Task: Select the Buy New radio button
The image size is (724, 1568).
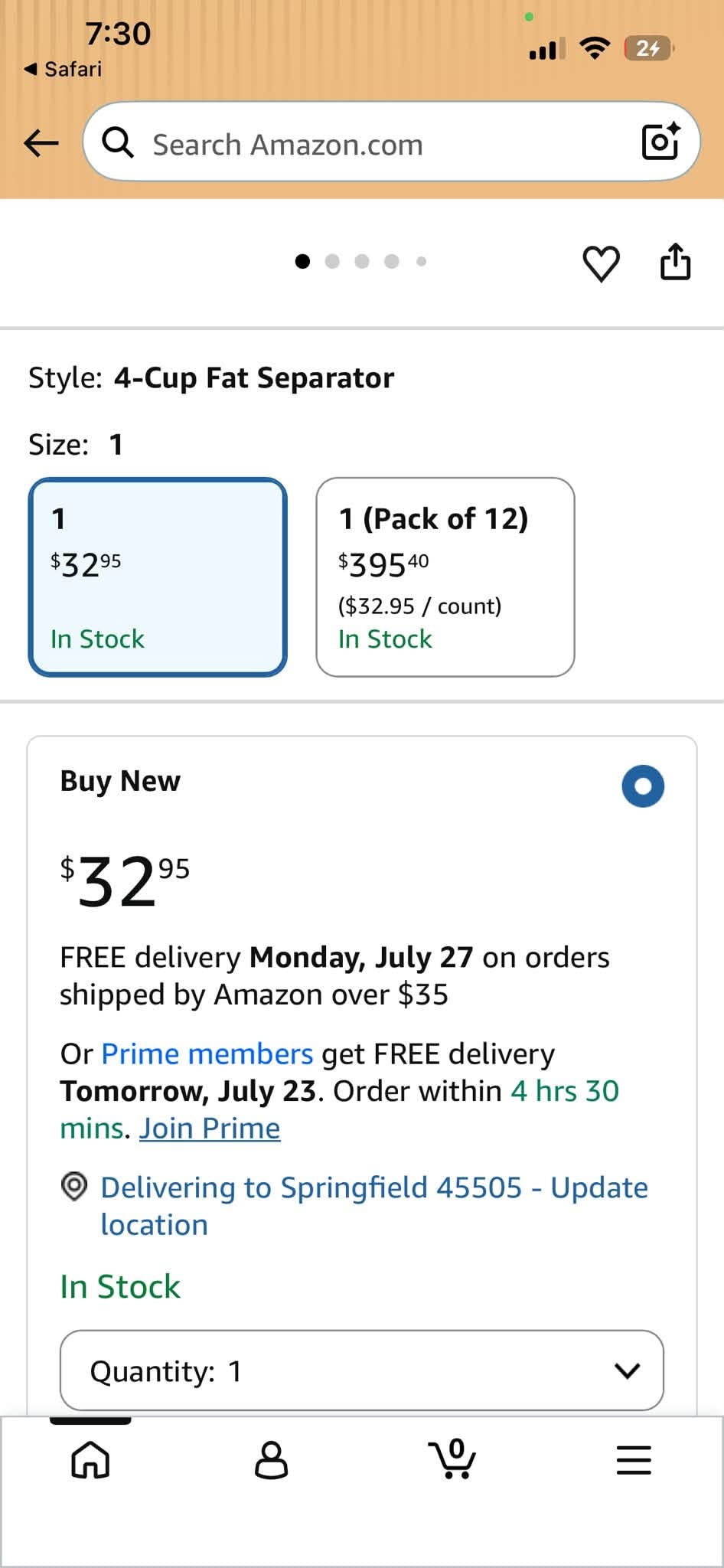Action: [x=643, y=786]
